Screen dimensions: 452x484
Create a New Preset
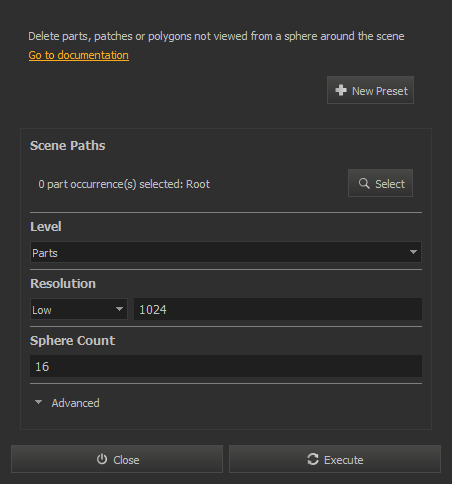click(370, 90)
